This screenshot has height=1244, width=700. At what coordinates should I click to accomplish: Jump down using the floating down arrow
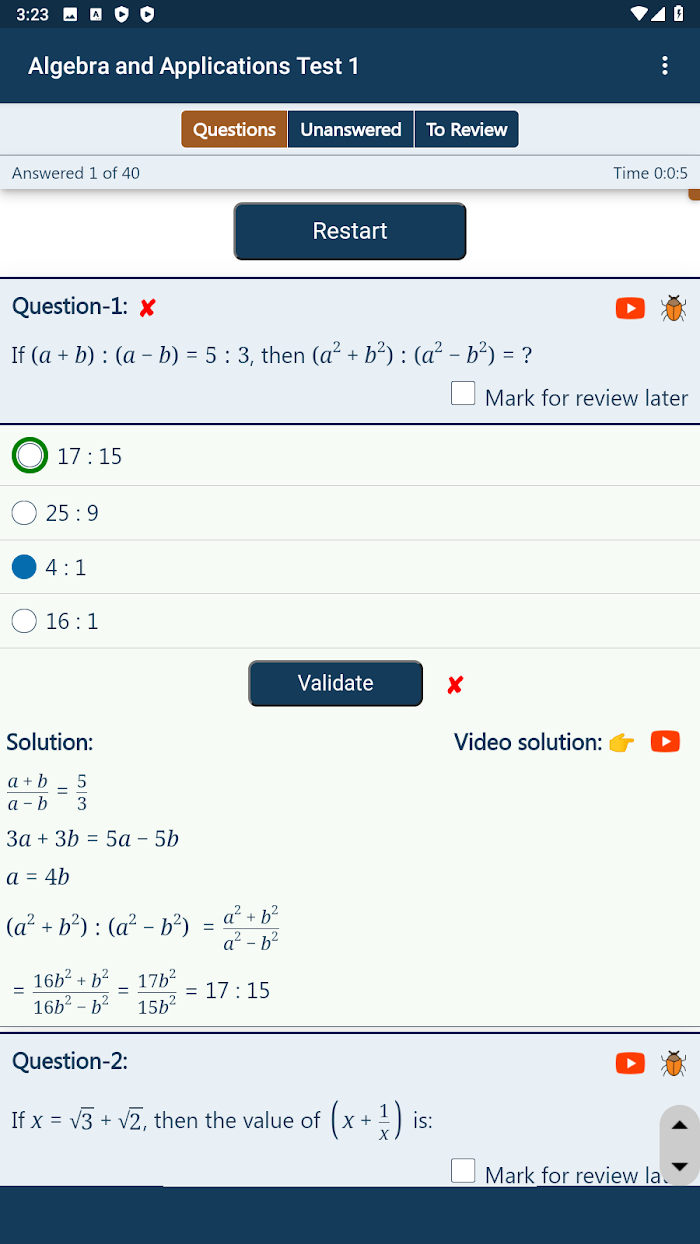pyautogui.click(x=680, y=1166)
